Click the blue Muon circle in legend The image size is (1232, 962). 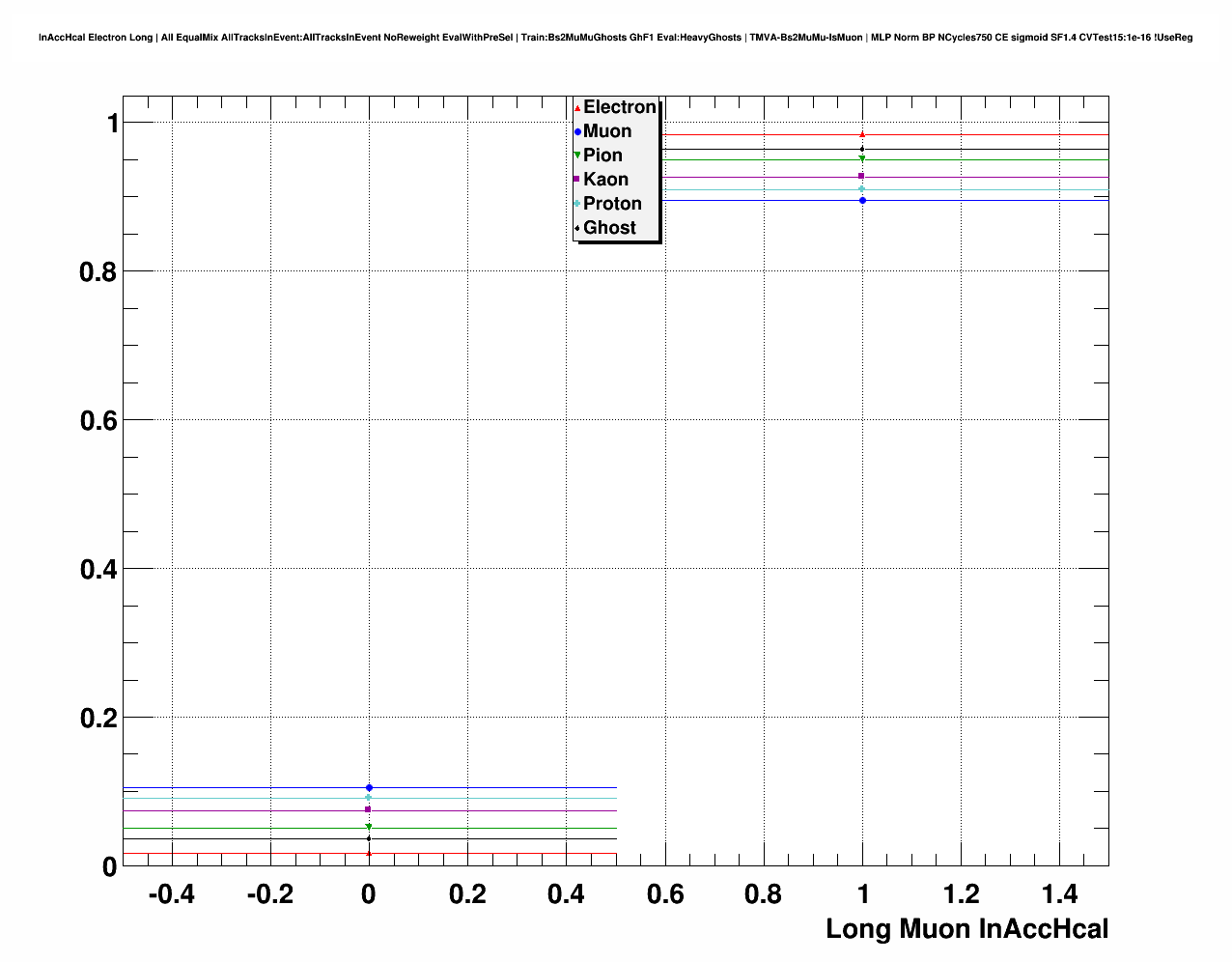pos(576,131)
